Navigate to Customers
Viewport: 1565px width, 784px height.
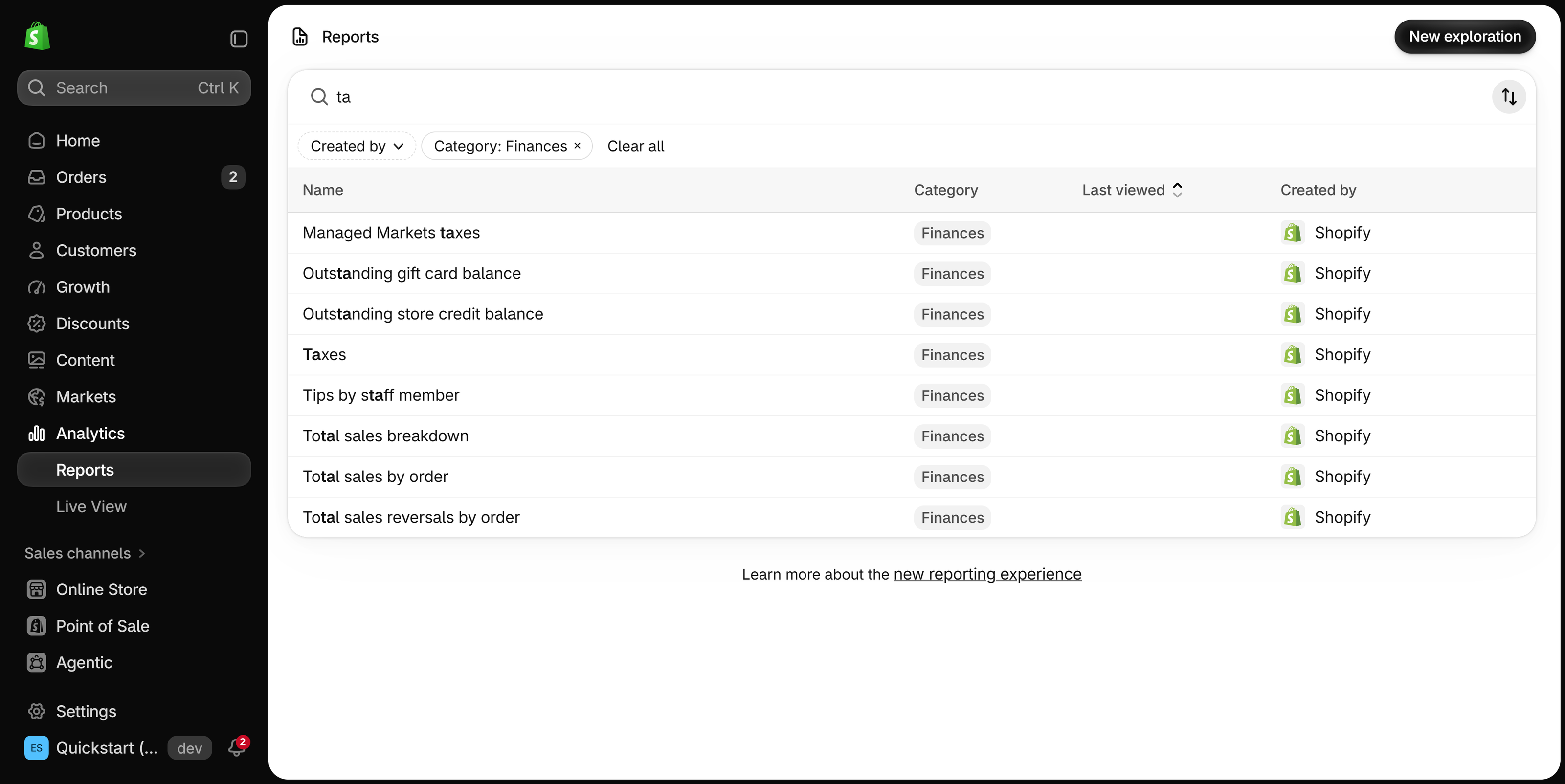click(134, 250)
